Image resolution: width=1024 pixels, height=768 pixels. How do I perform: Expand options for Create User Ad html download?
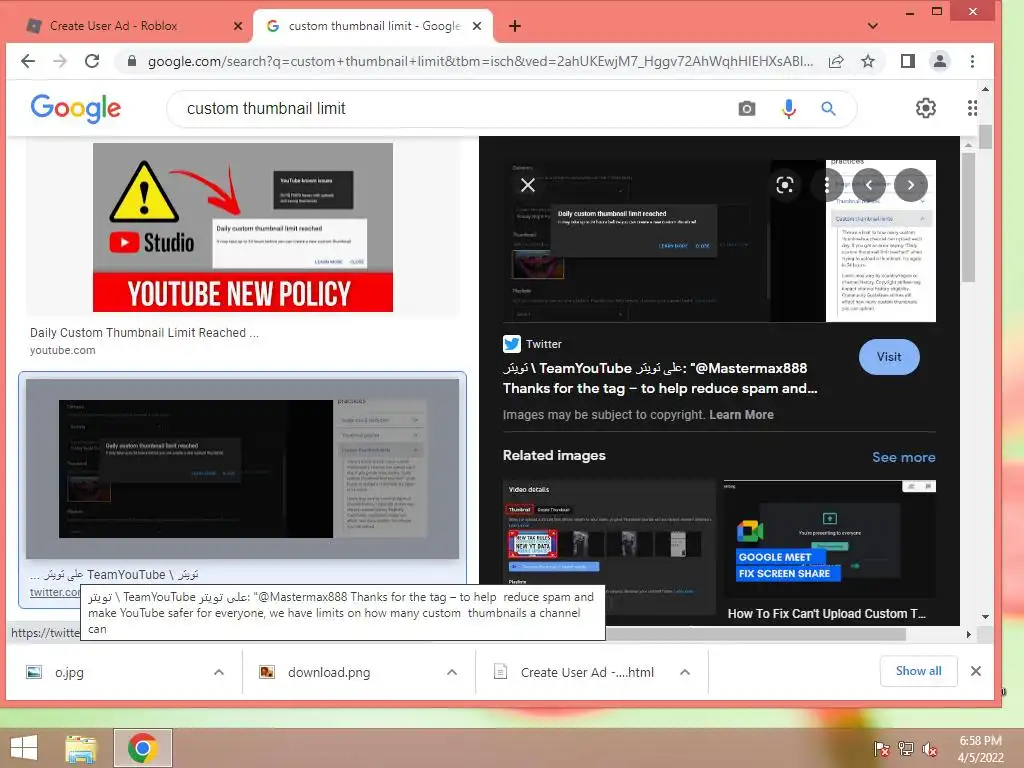[x=685, y=672]
